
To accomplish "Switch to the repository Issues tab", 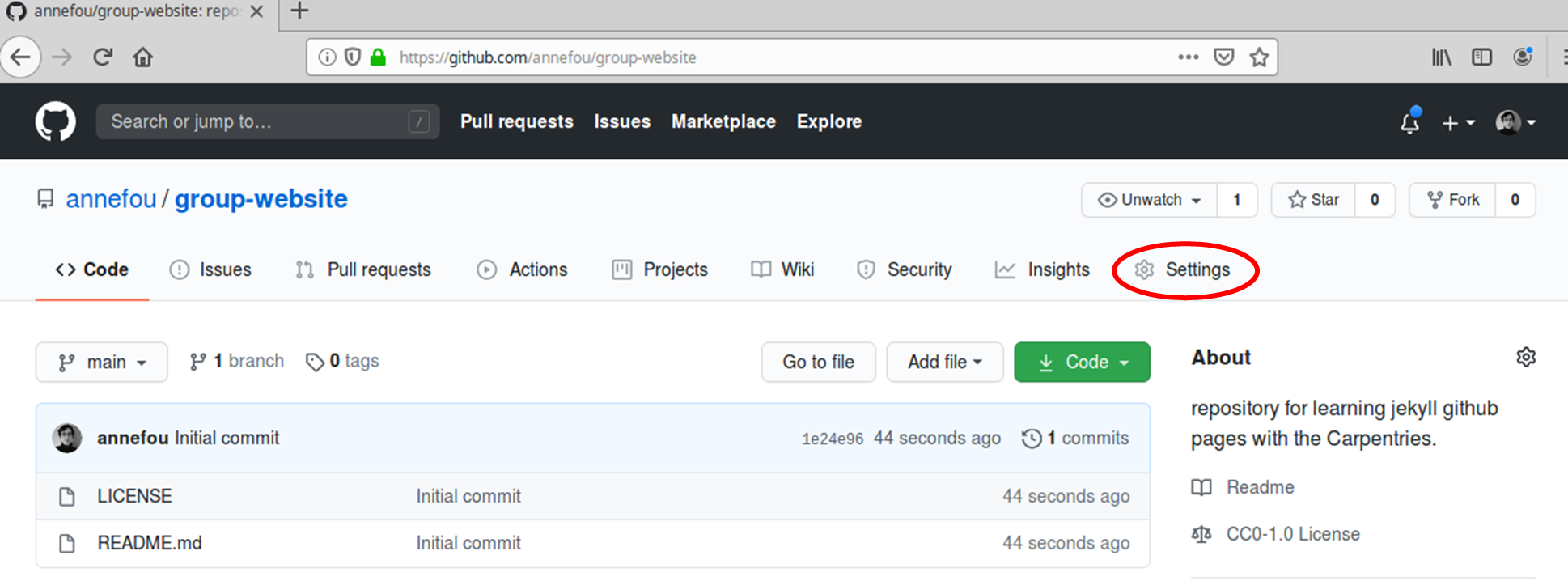I will pyautogui.click(x=210, y=269).
